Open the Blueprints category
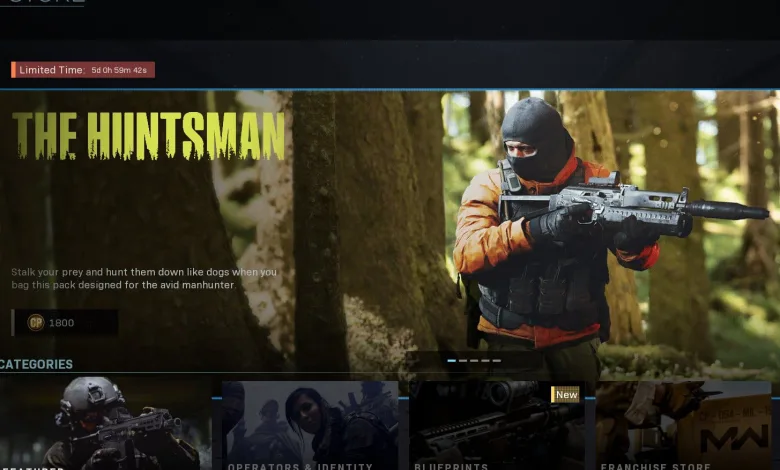 pyautogui.click(x=497, y=425)
